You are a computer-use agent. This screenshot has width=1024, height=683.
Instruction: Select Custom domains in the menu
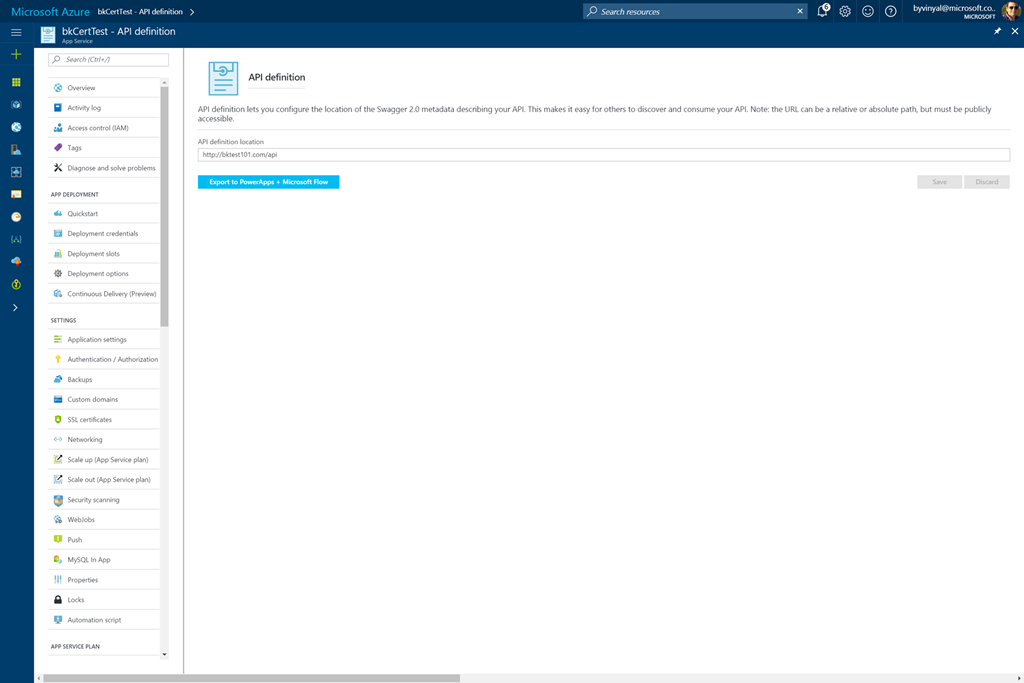tap(92, 399)
